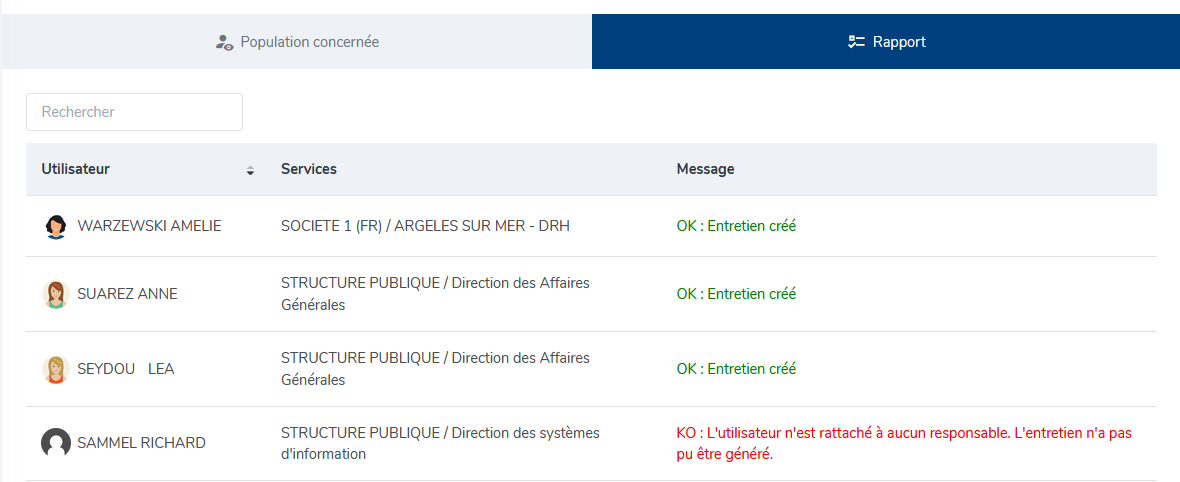1180x482 pixels.
Task: Select user name SAMMEL RICHARD
Action: click(x=141, y=443)
